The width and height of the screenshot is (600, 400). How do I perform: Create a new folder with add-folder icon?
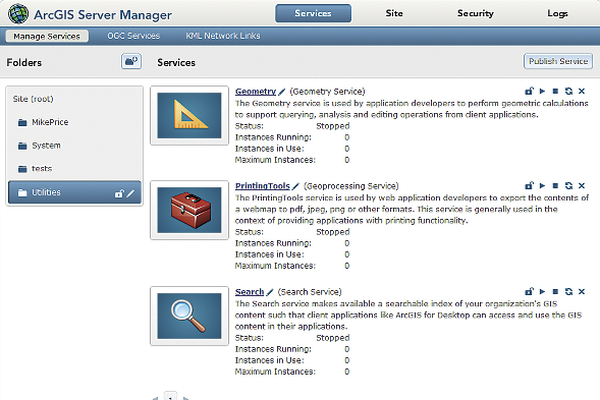(130, 62)
